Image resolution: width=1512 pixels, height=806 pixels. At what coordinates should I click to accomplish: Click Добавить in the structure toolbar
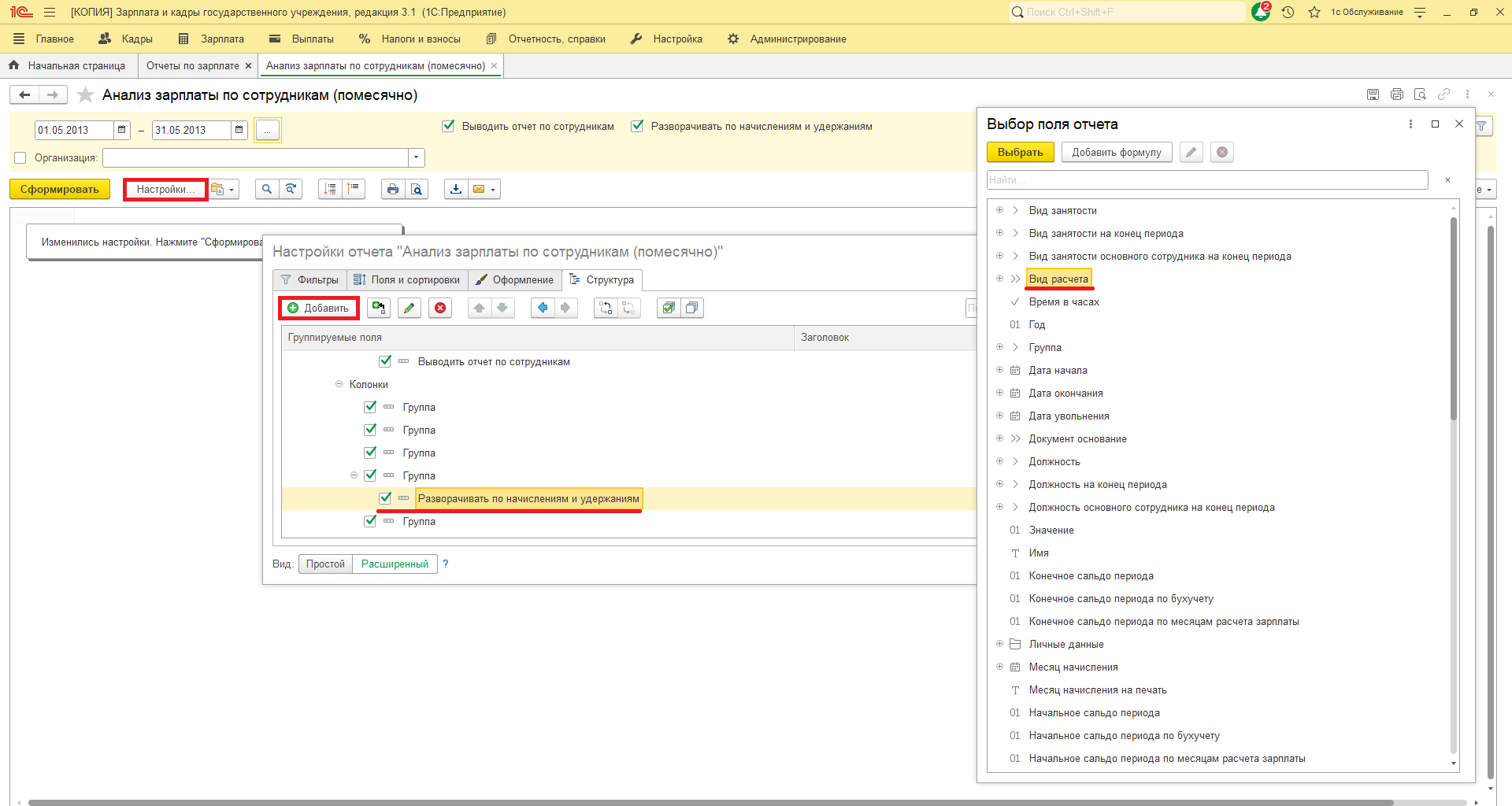pos(318,308)
